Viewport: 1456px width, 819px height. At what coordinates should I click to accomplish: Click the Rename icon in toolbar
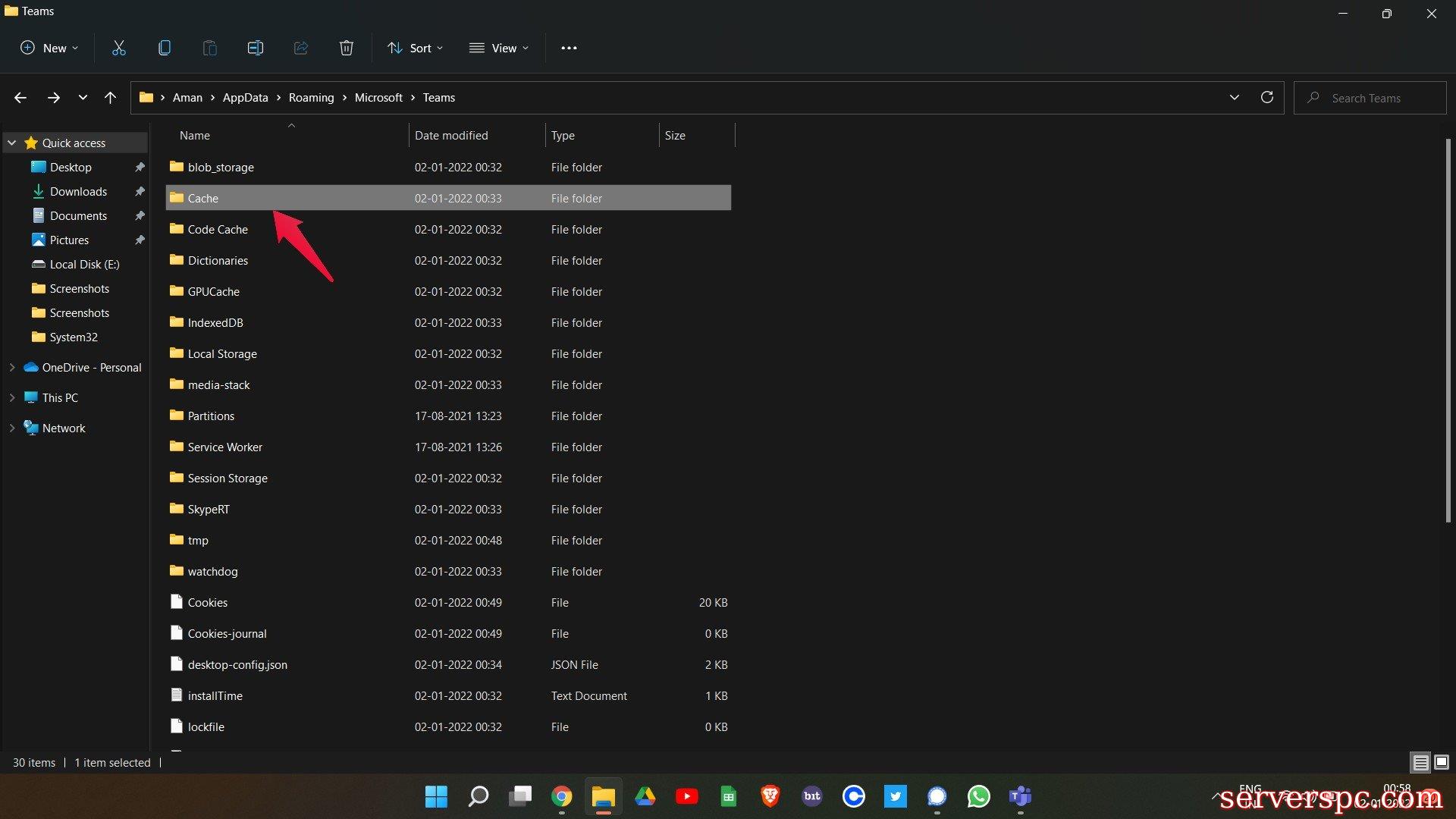[256, 48]
